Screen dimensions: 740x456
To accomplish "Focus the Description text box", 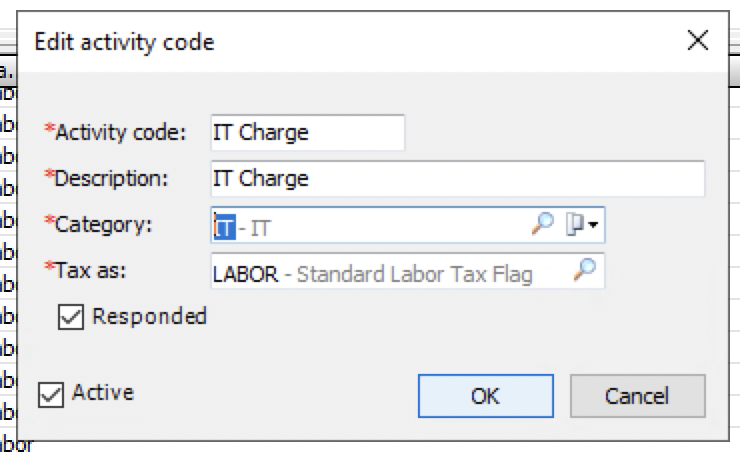I will click(458, 178).
